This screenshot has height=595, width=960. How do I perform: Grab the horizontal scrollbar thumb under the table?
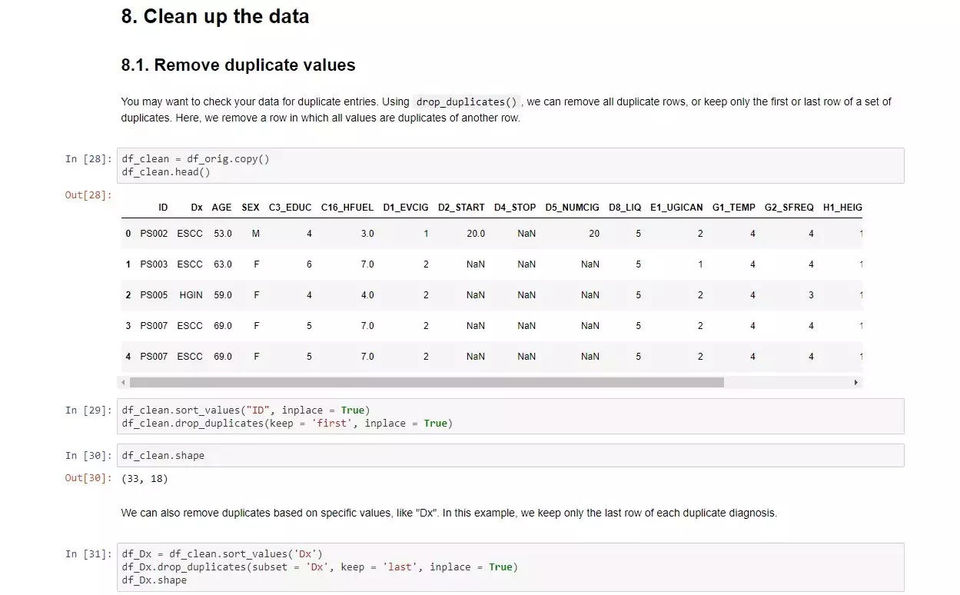tap(427, 383)
